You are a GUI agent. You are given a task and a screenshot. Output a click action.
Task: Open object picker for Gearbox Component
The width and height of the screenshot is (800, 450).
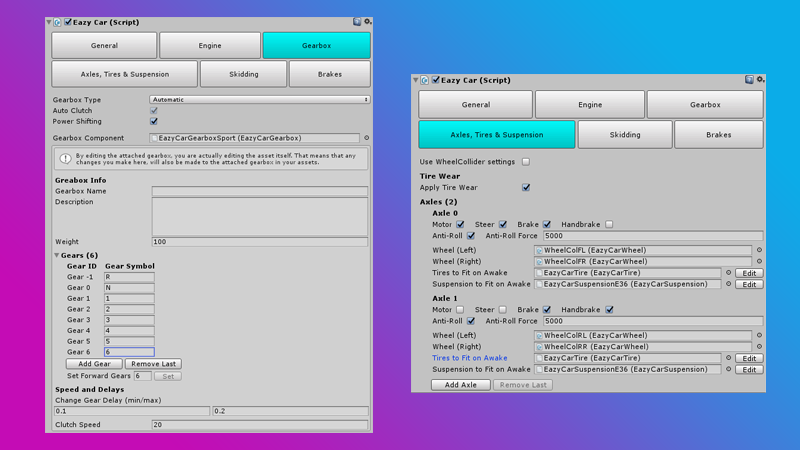[366, 138]
